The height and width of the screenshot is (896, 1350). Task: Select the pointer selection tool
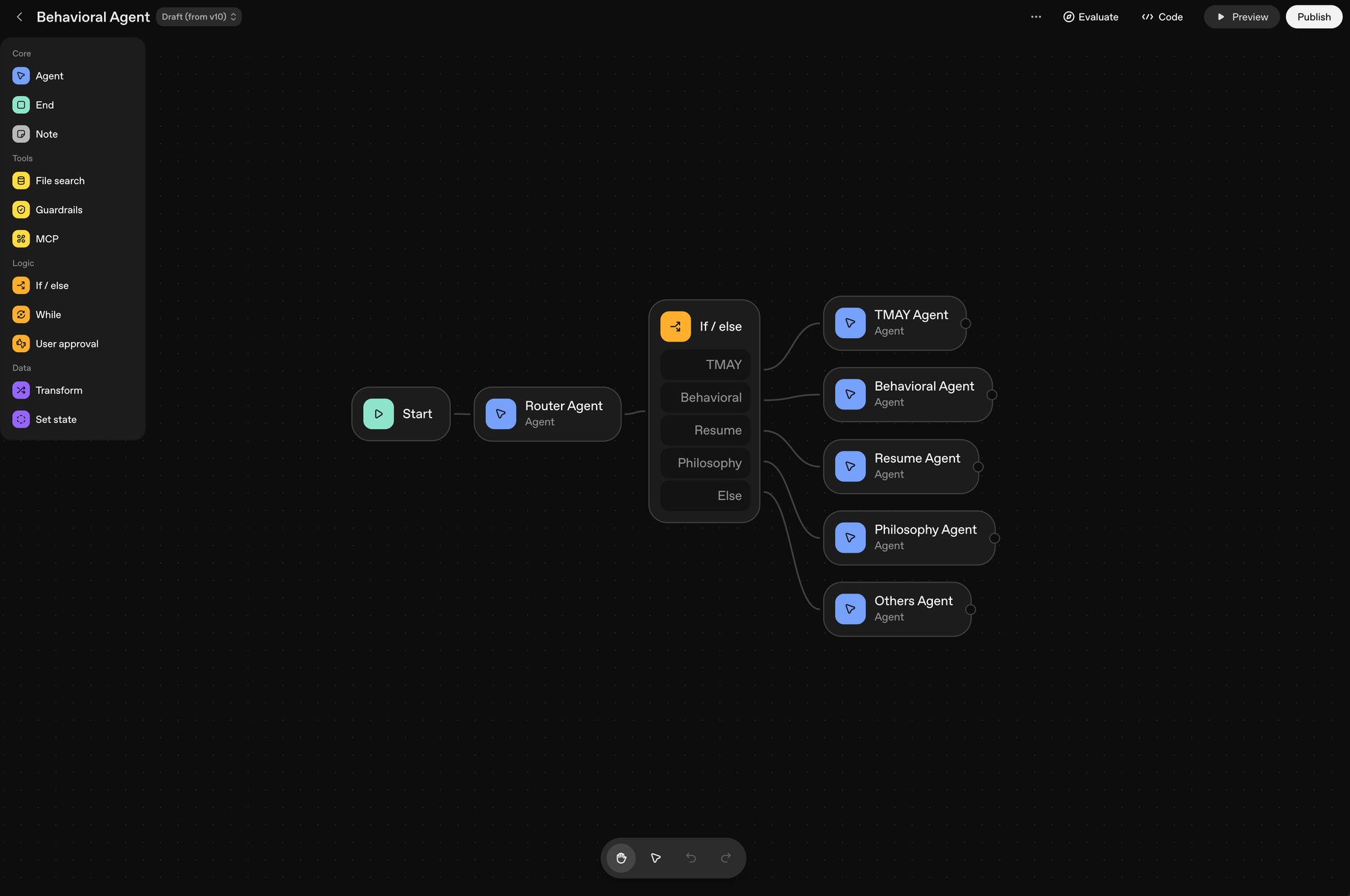(655, 858)
